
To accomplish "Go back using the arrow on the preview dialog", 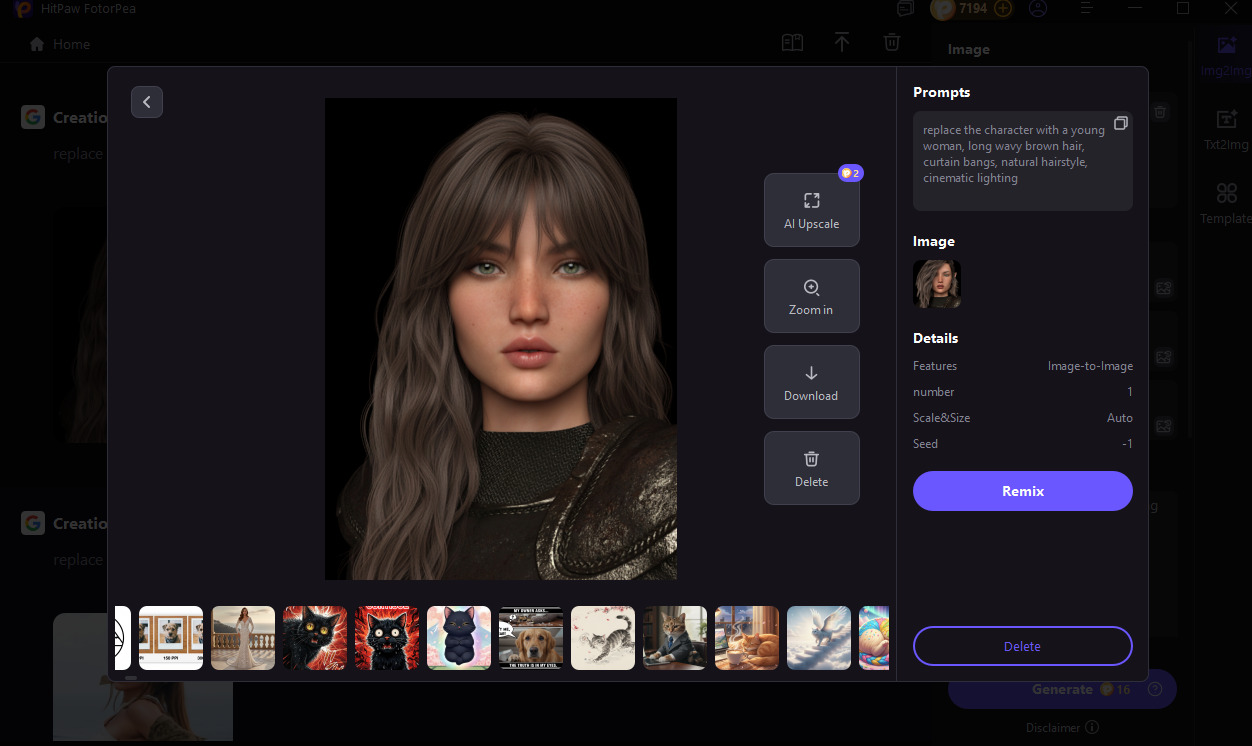I will pos(147,102).
